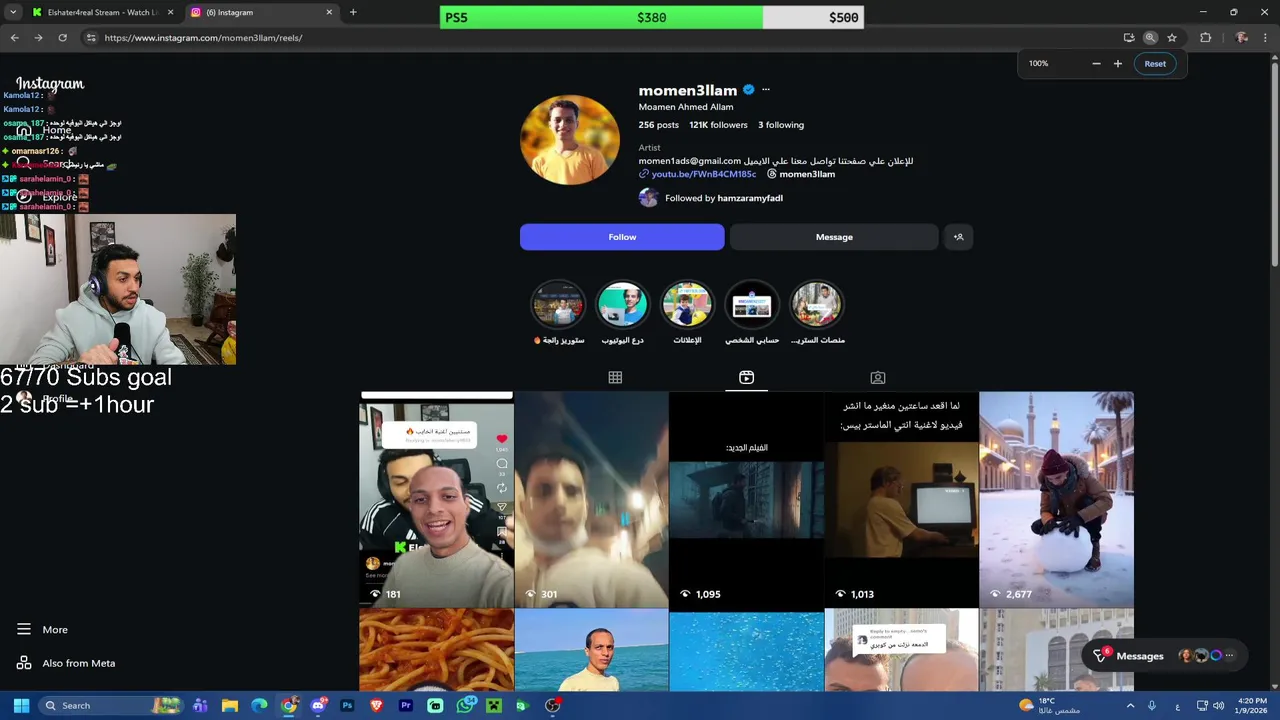
Task: Click the magnifier zoom icon in address bar
Action: pos(1150,38)
